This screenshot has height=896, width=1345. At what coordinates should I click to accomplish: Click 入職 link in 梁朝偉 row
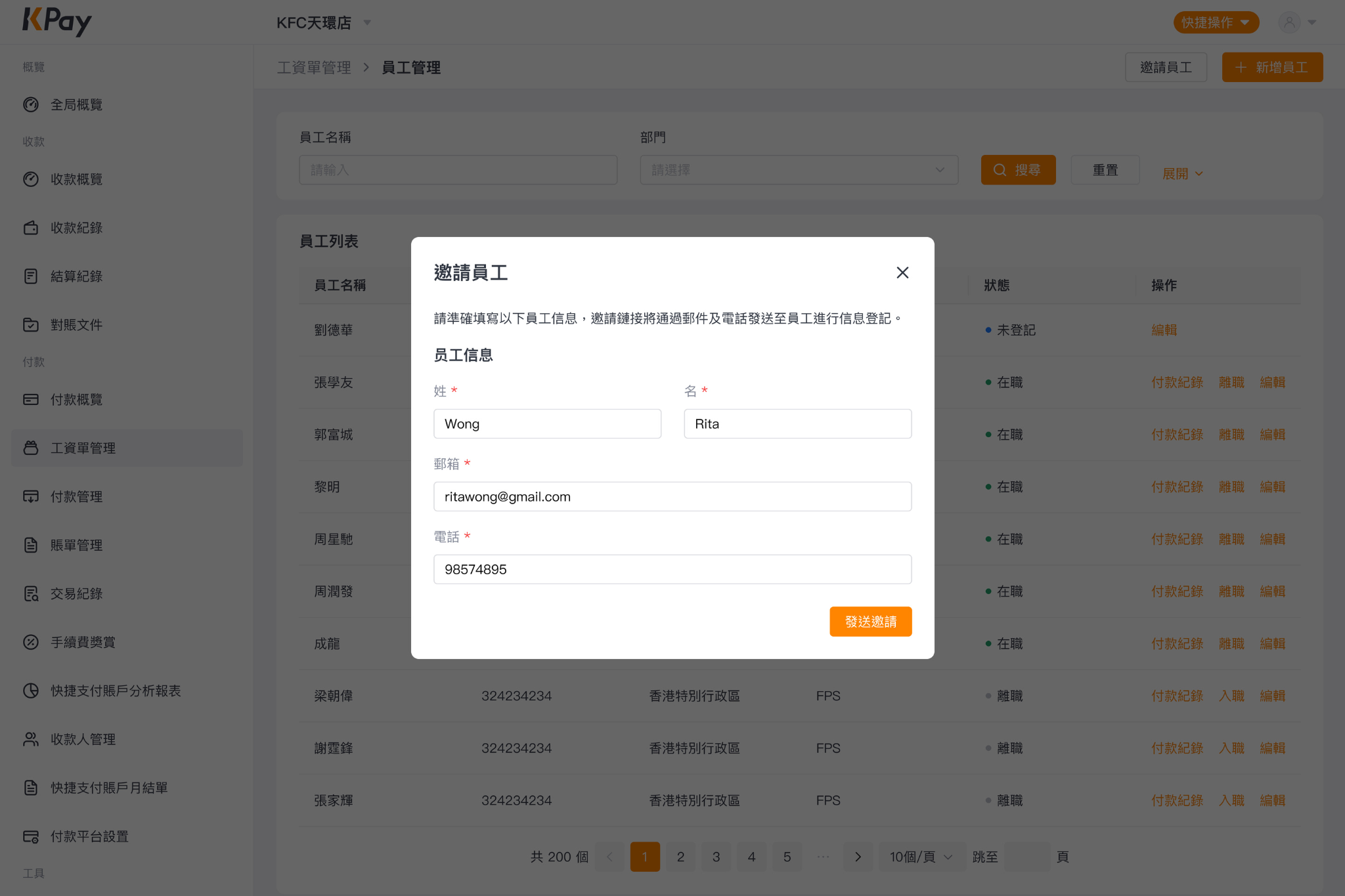(1231, 696)
